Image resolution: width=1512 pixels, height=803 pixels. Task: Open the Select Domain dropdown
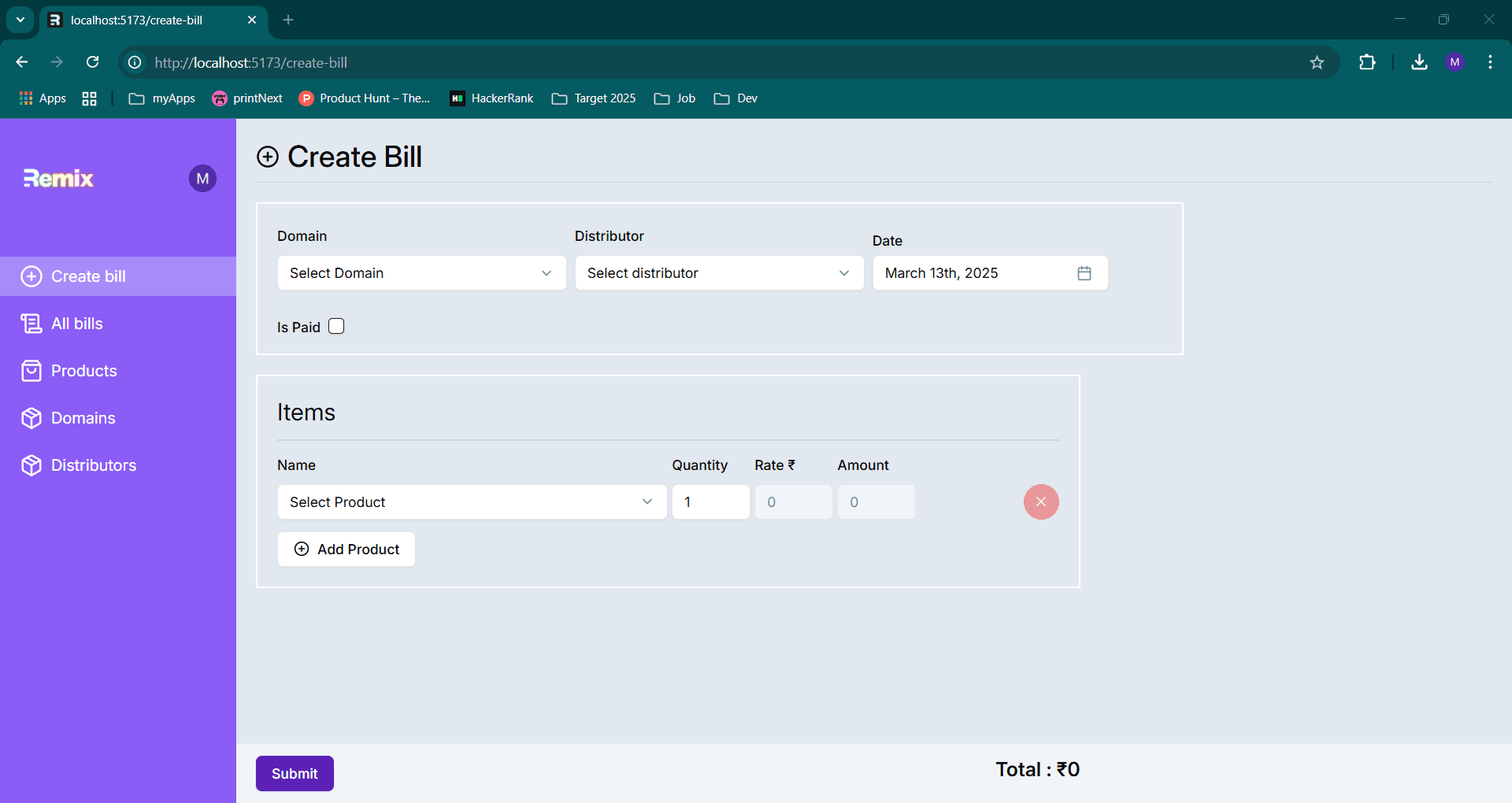pos(421,273)
